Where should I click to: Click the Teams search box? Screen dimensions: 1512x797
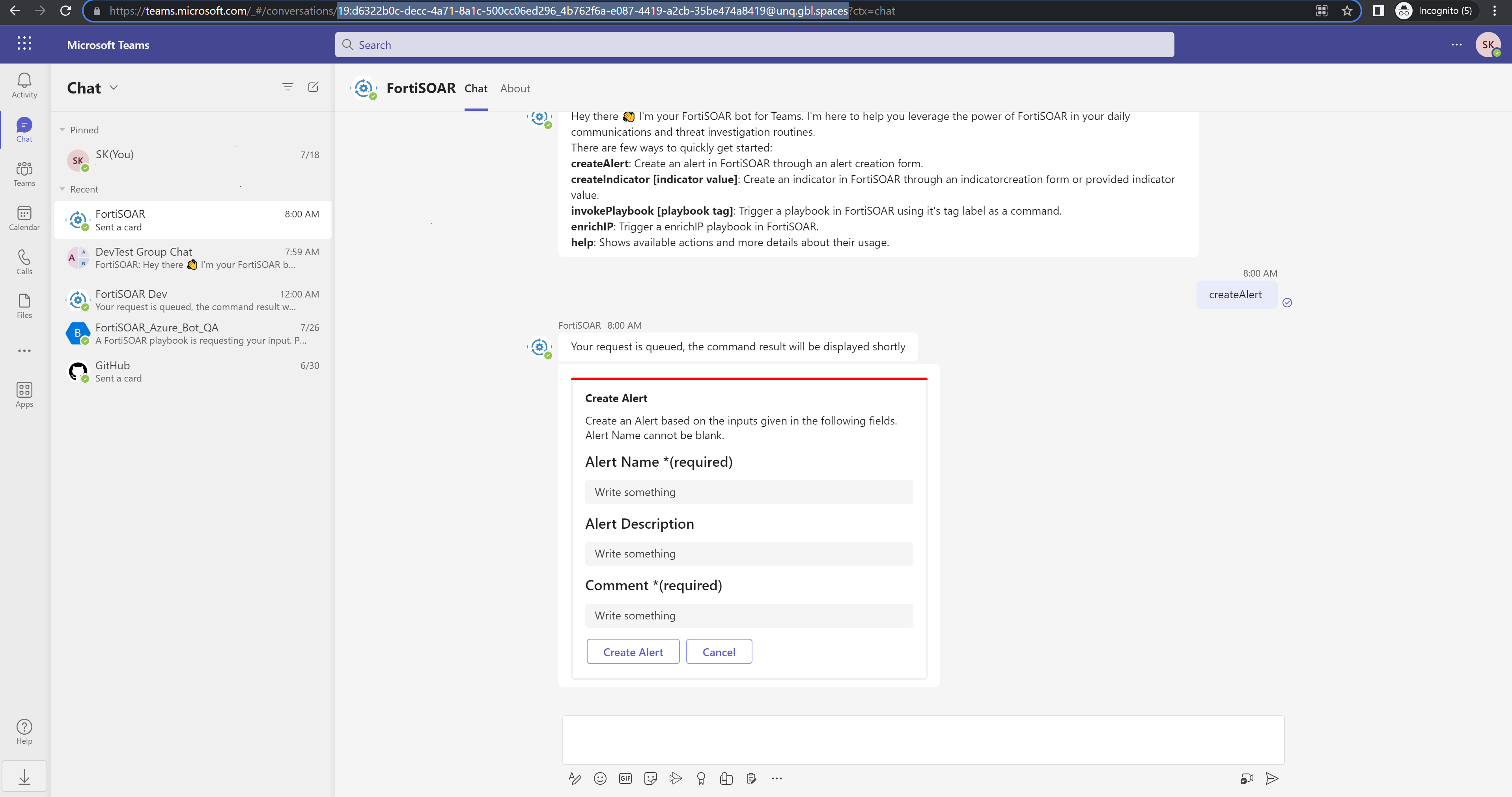pos(754,45)
